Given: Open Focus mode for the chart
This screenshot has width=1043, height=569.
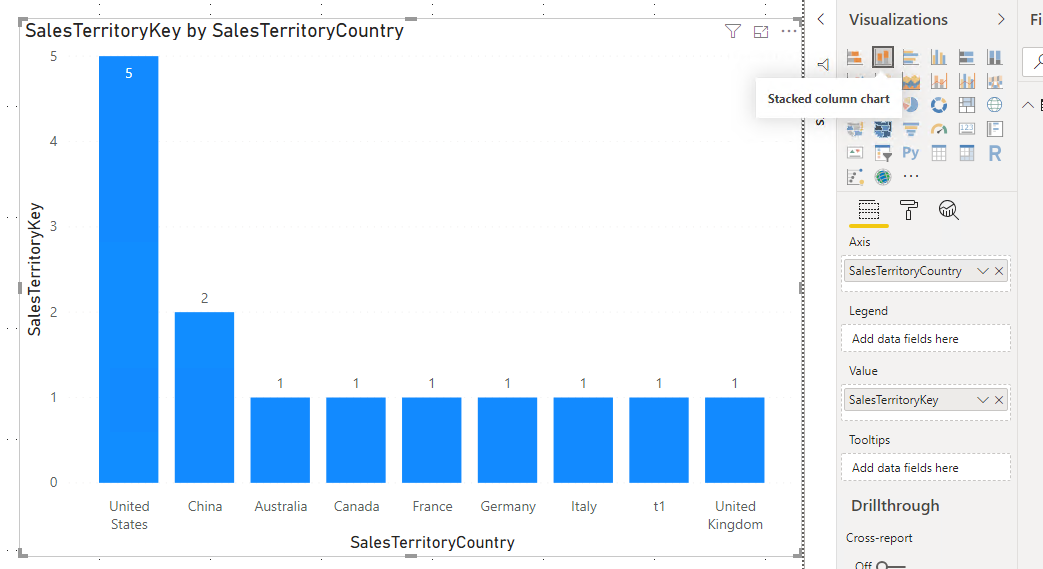Looking at the screenshot, I should click(761, 31).
